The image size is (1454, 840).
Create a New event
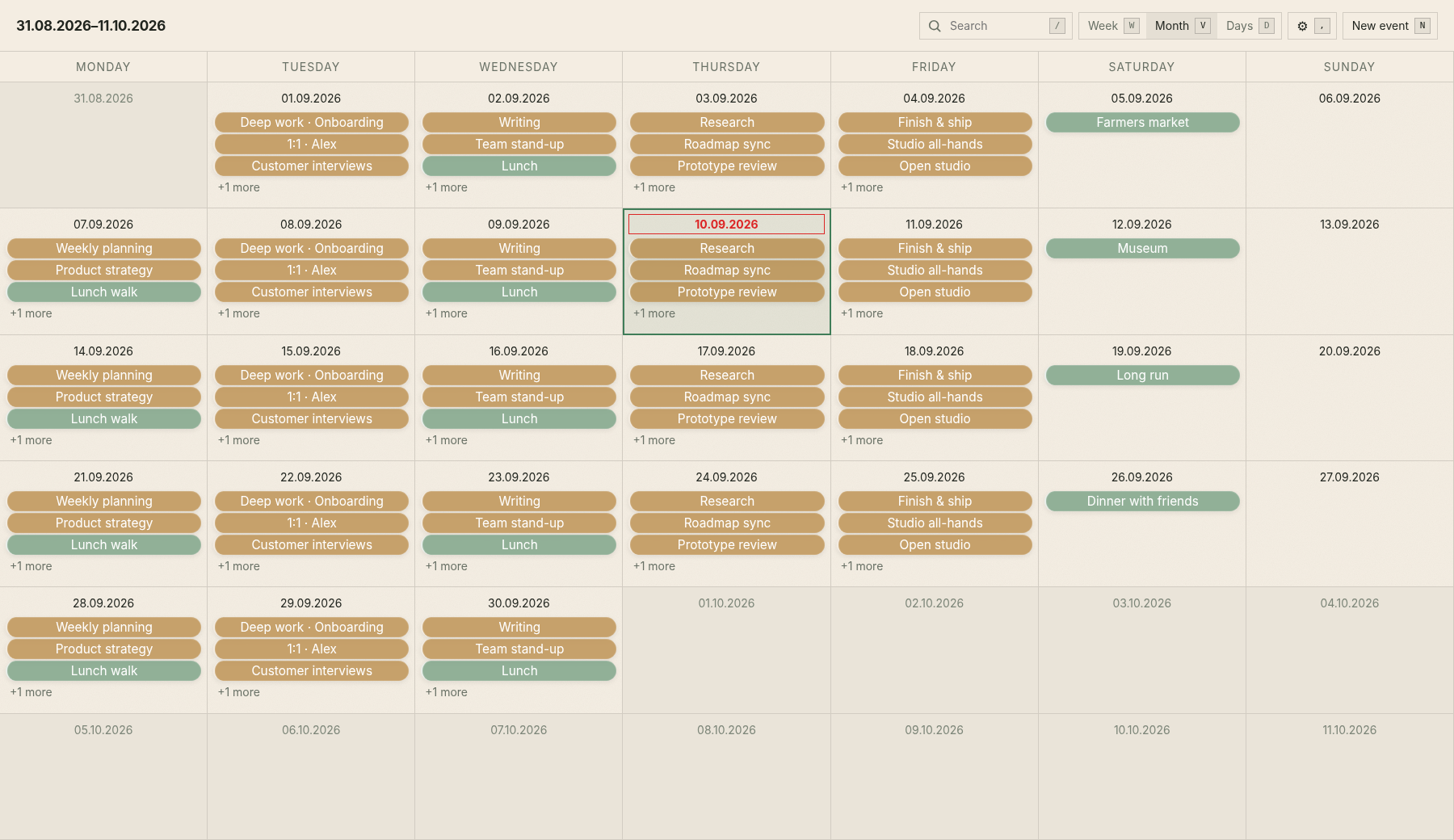click(1389, 26)
